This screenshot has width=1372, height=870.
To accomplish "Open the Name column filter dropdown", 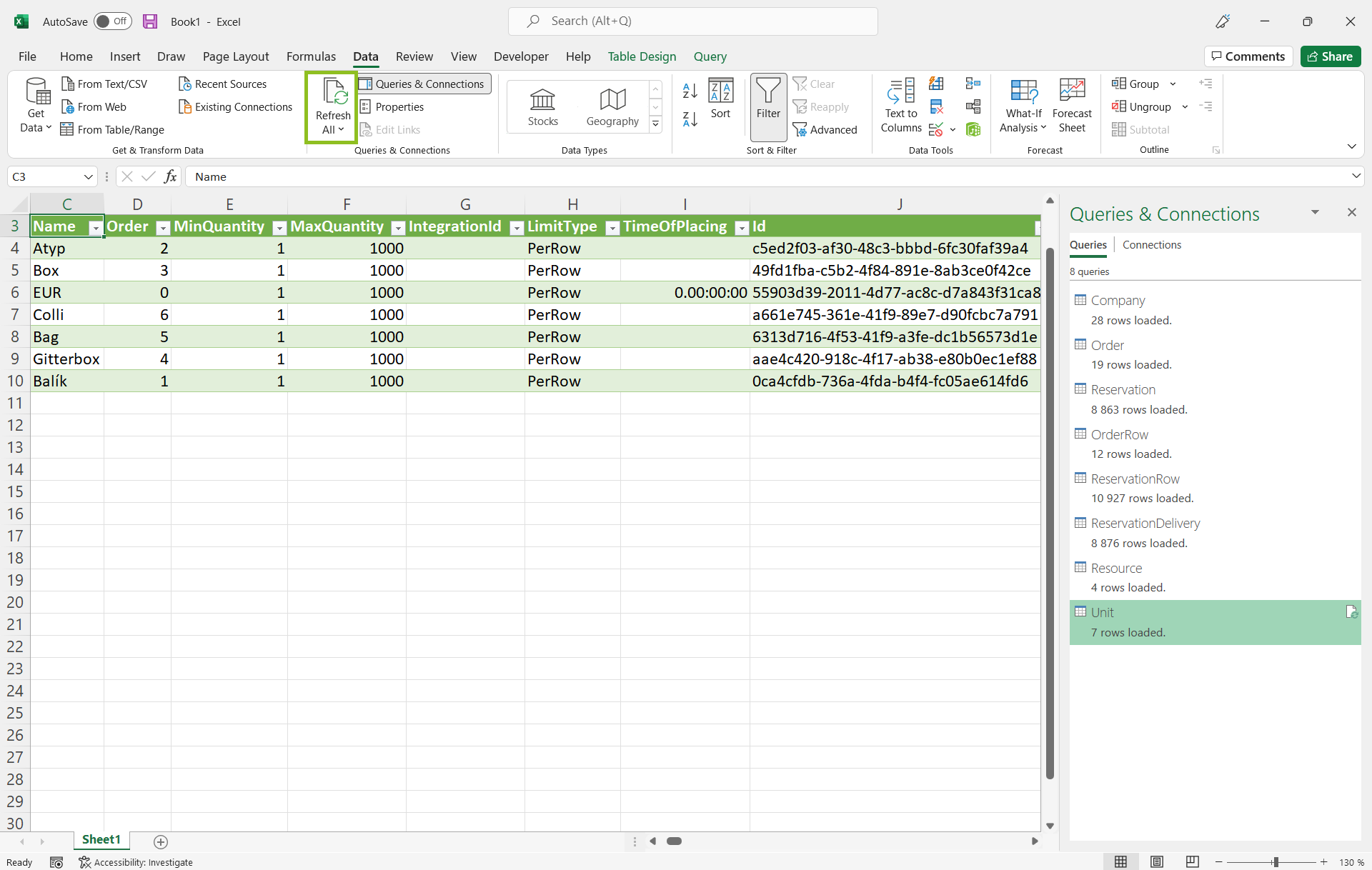I will pyautogui.click(x=95, y=228).
